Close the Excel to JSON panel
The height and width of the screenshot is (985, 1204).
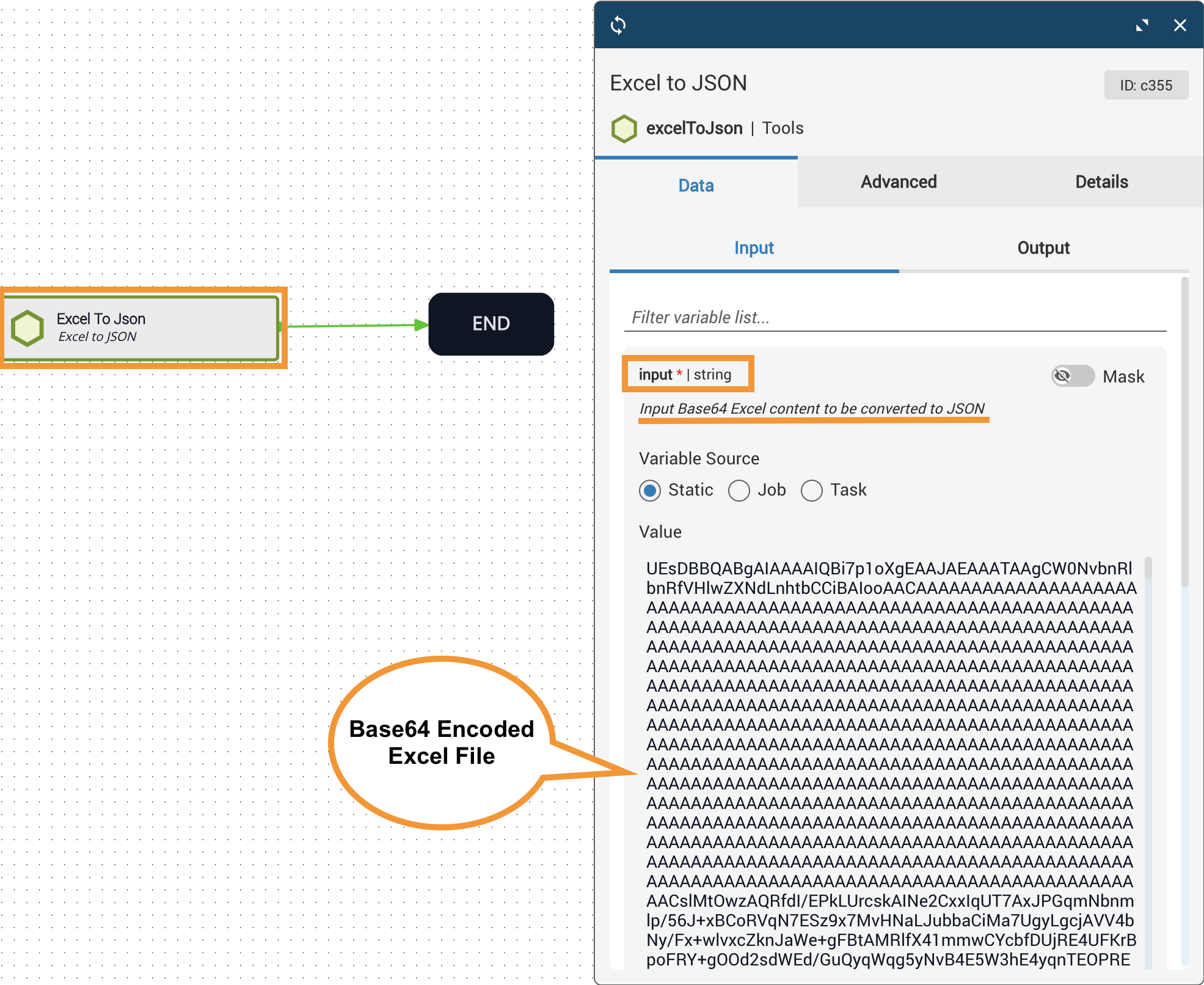click(x=1180, y=25)
